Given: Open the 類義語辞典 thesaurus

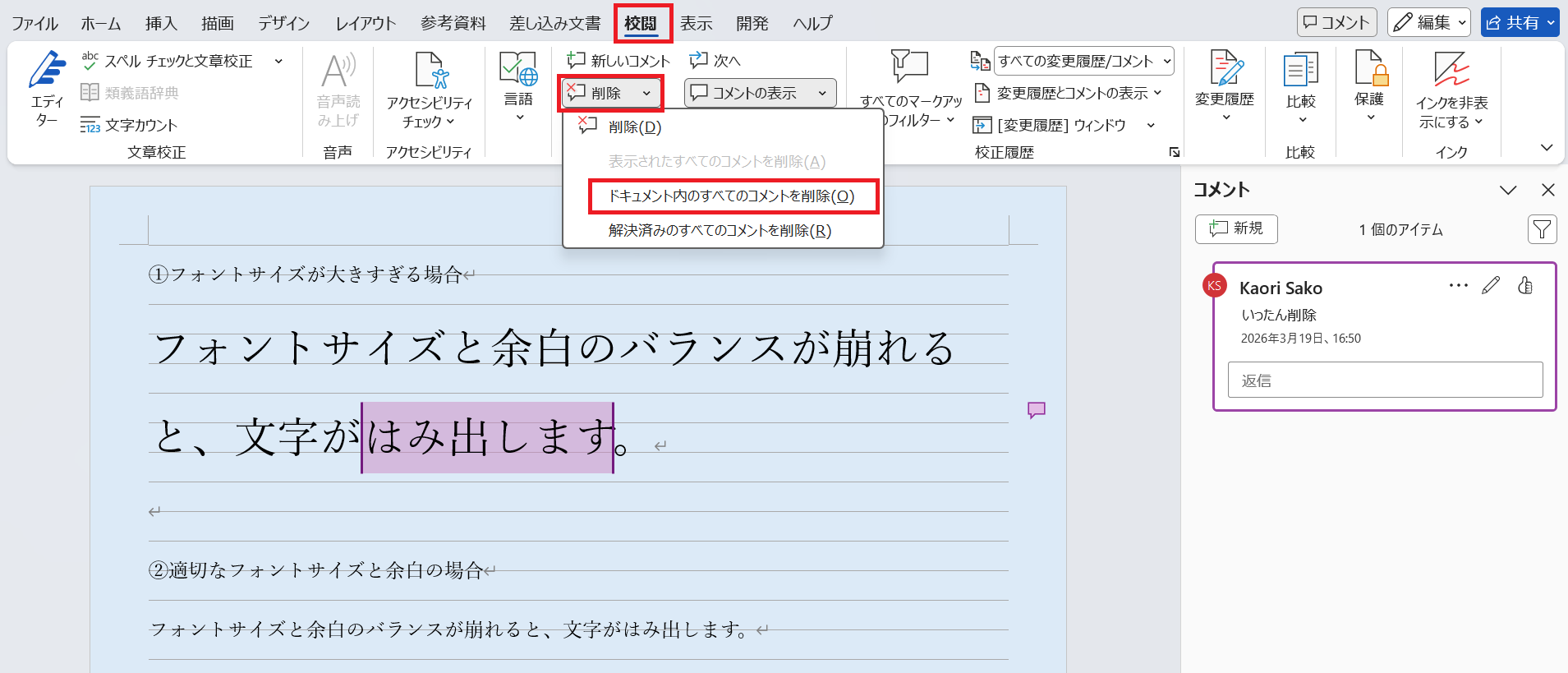Looking at the screenshot, I should (x=129, y=93).
